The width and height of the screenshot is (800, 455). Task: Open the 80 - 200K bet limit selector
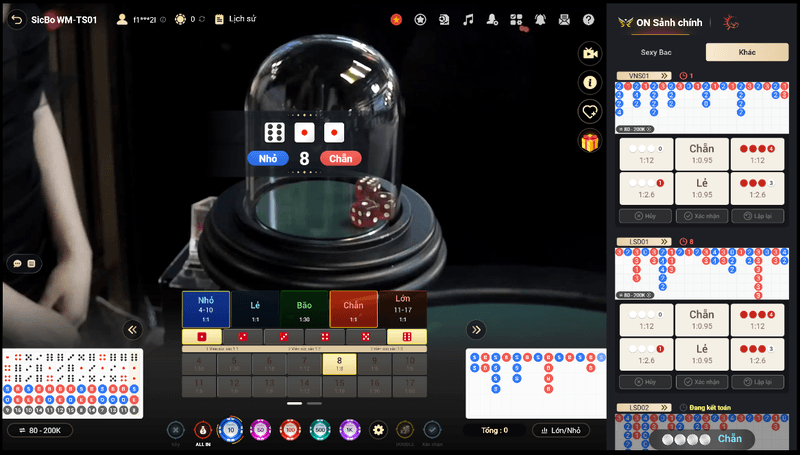(40, 431)
